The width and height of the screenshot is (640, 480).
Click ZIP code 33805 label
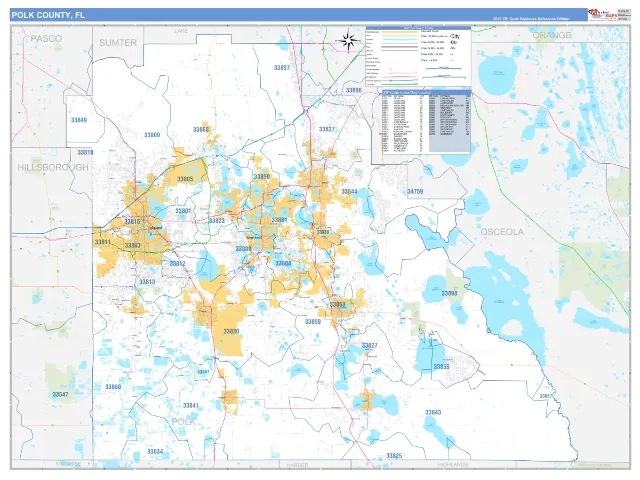pos(185,179)
